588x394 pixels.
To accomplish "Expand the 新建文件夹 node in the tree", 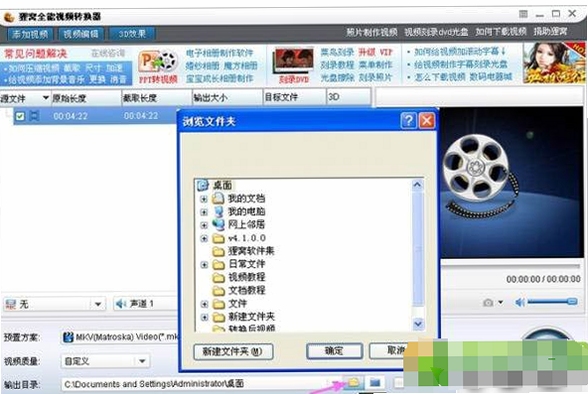I will click(x=204, y=317).
